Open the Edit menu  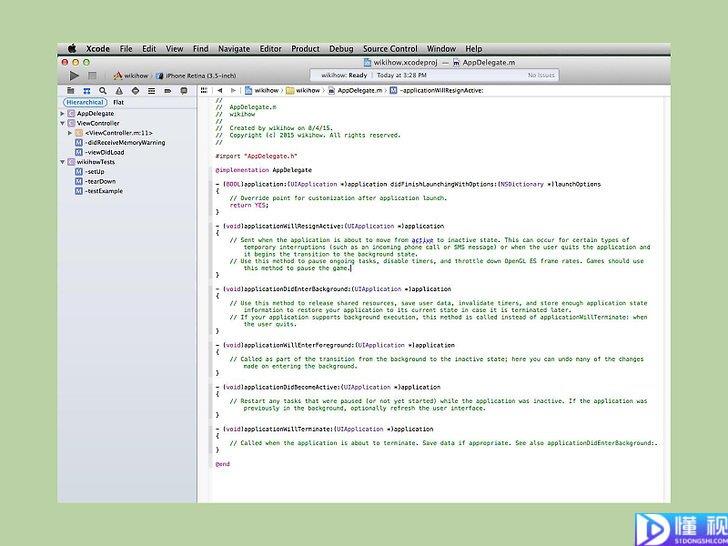[x=149, y=49]
